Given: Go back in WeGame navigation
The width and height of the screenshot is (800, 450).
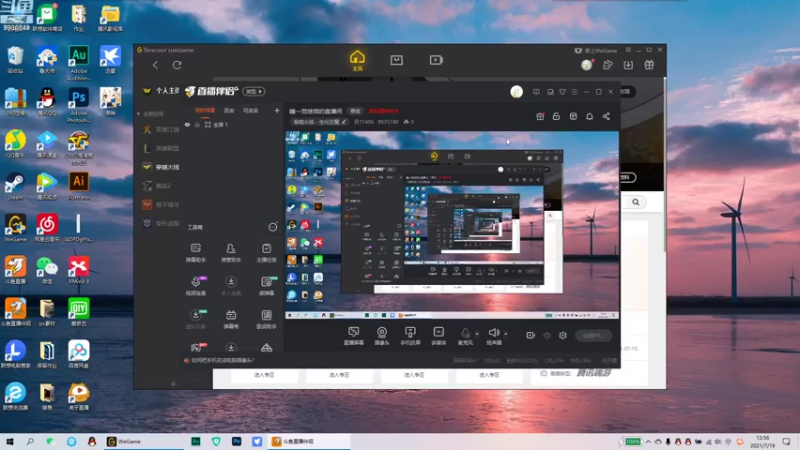Looking at the screenshot, I should pyautogui.click(x=156, y=65).
